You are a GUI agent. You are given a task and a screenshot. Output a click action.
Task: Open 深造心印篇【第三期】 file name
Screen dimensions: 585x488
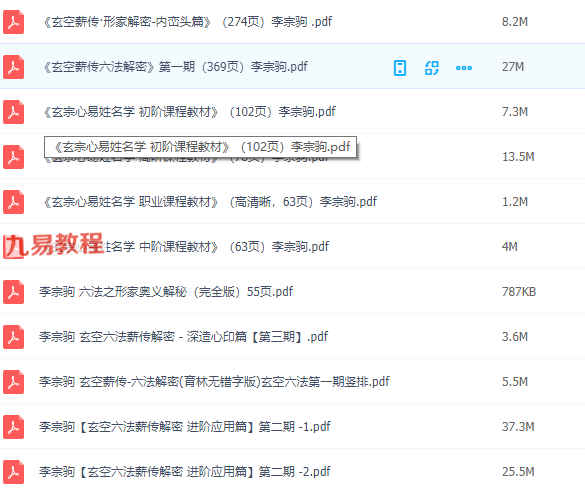coord(184,337)
